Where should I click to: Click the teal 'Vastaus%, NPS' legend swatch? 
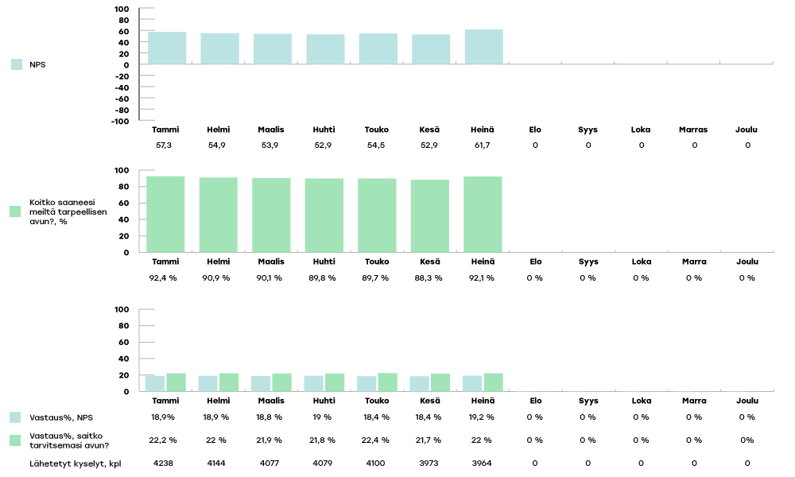click(16, 417)
